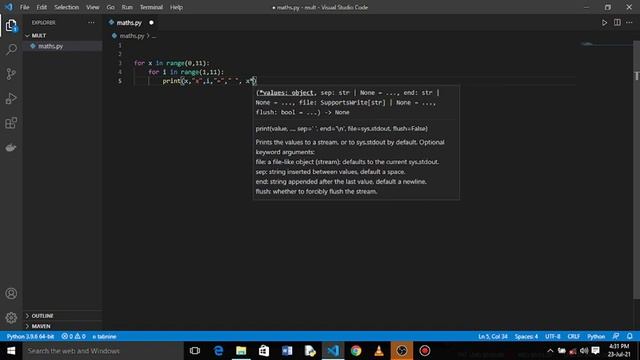Close maths.py tab via unsaved dot
The image size is (640, 360).
pyautogui.click(x=151, y=23)
